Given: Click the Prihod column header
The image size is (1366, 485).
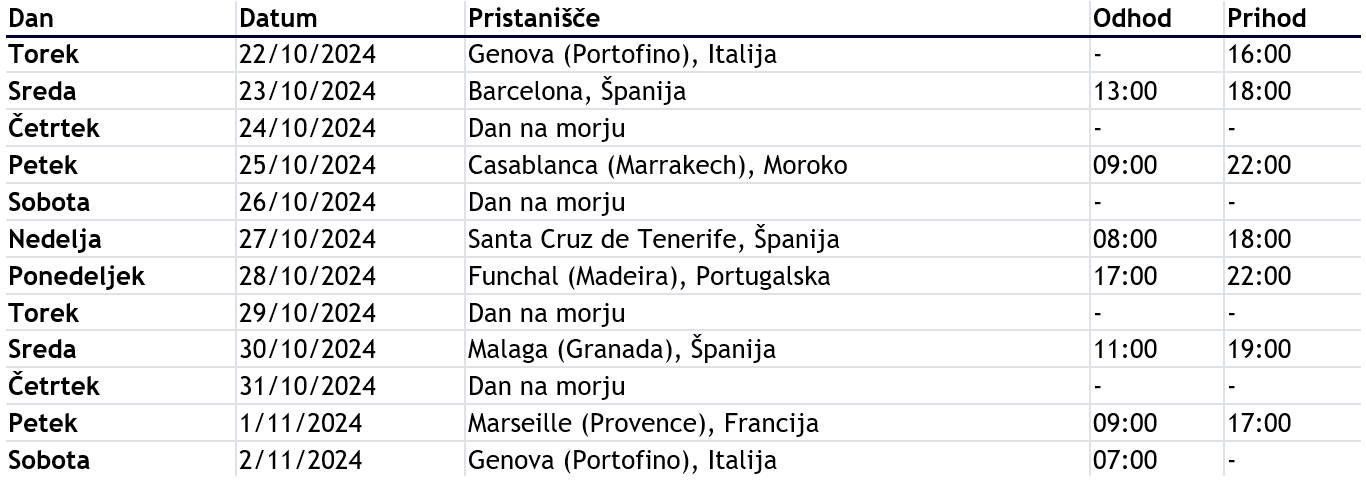Looking at the screenshot, I should point(1267,18).
